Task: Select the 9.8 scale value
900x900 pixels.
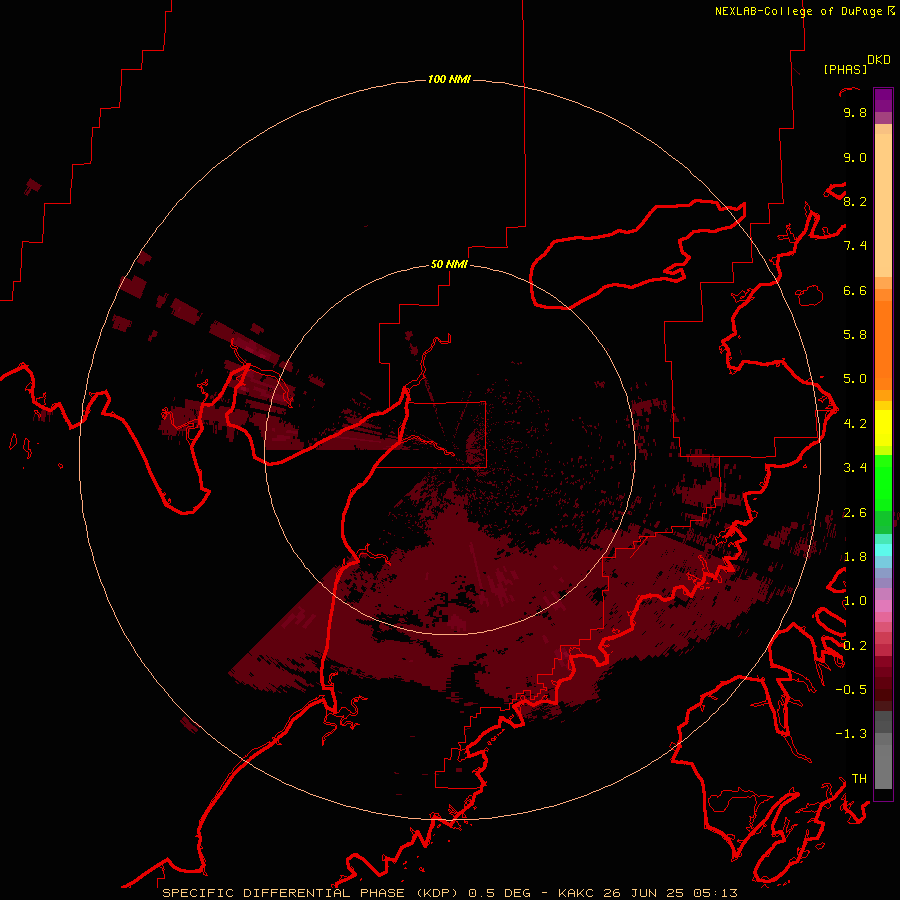Action: [855, 112]
